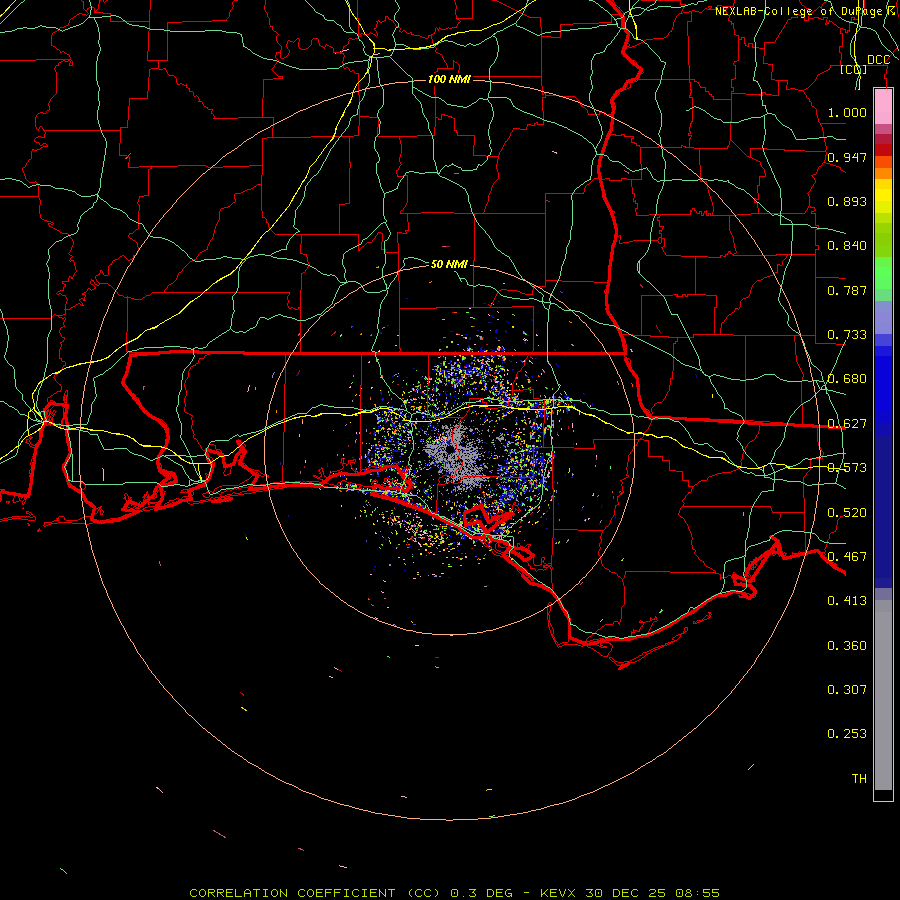Click the 0.840 color scale value

coord(847,246)
